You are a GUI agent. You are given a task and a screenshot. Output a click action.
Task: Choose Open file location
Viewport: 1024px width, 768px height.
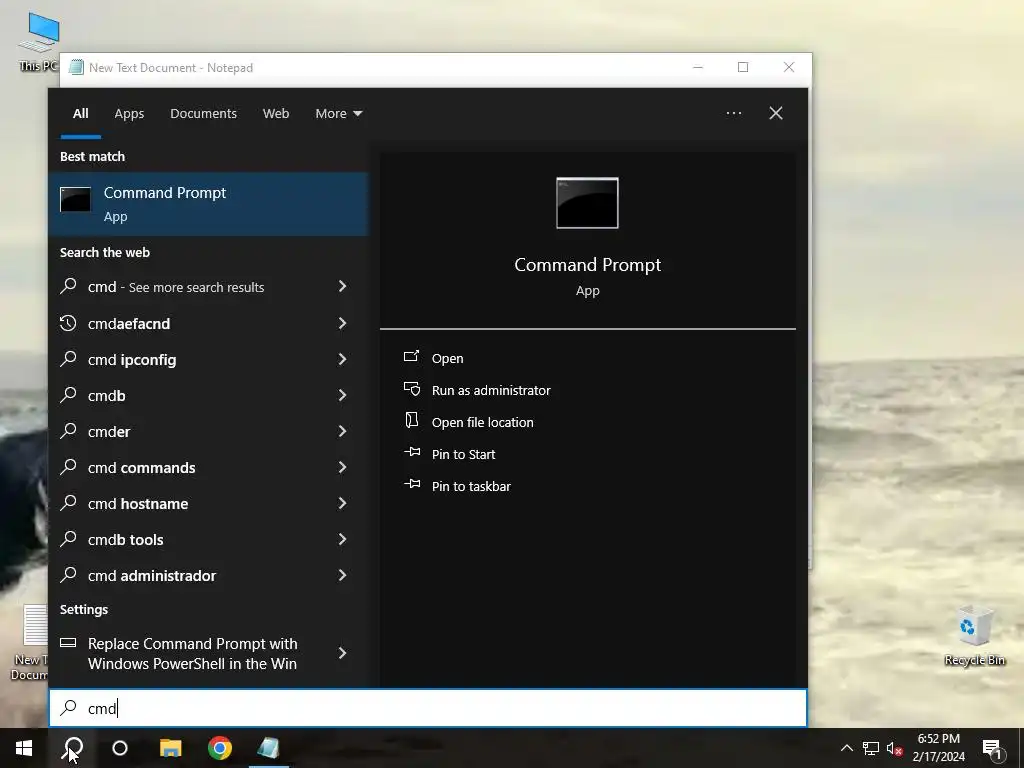[x=468, y=422]
